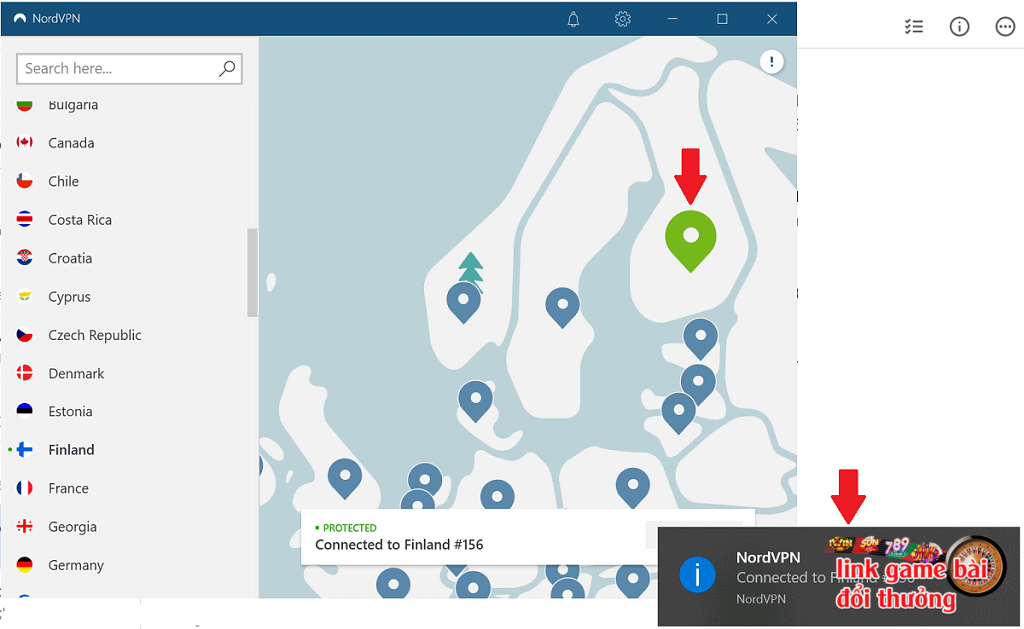The height and width of the screenshot is (629, 1024).
Task: Click the Denmark flag icon
Action: pos(25,373)
